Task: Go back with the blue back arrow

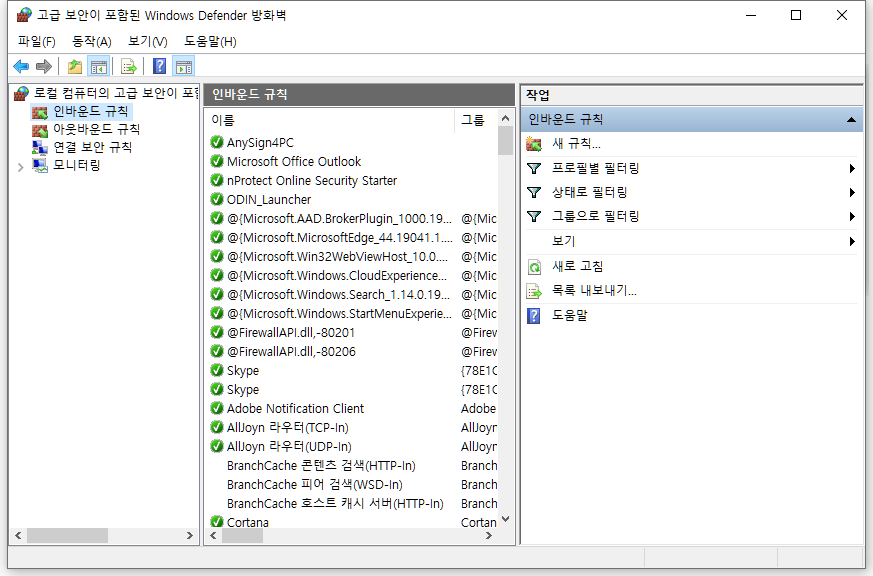Action: [x=21, y=67]
